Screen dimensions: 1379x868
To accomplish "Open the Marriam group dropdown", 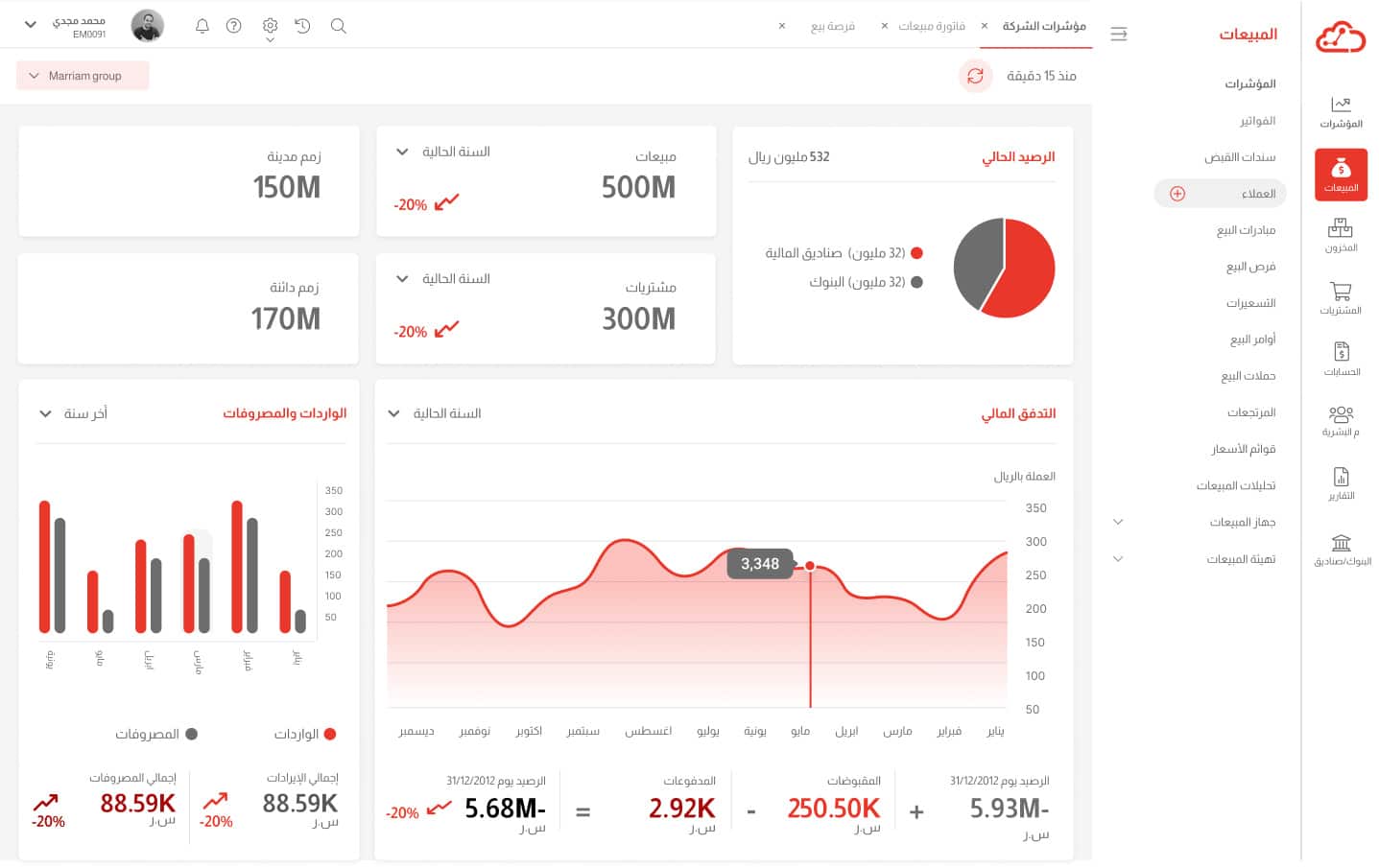I will click(x=83, y=76).
